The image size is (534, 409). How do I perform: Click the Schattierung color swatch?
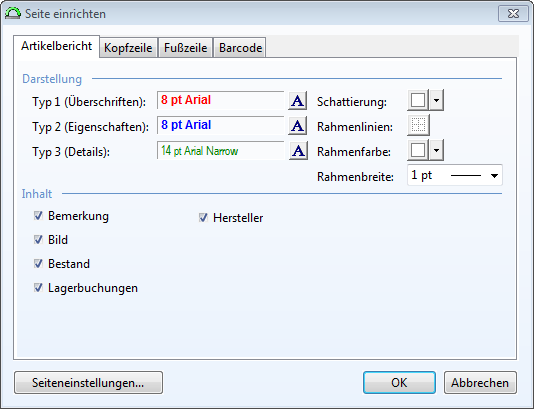[418, 100]
